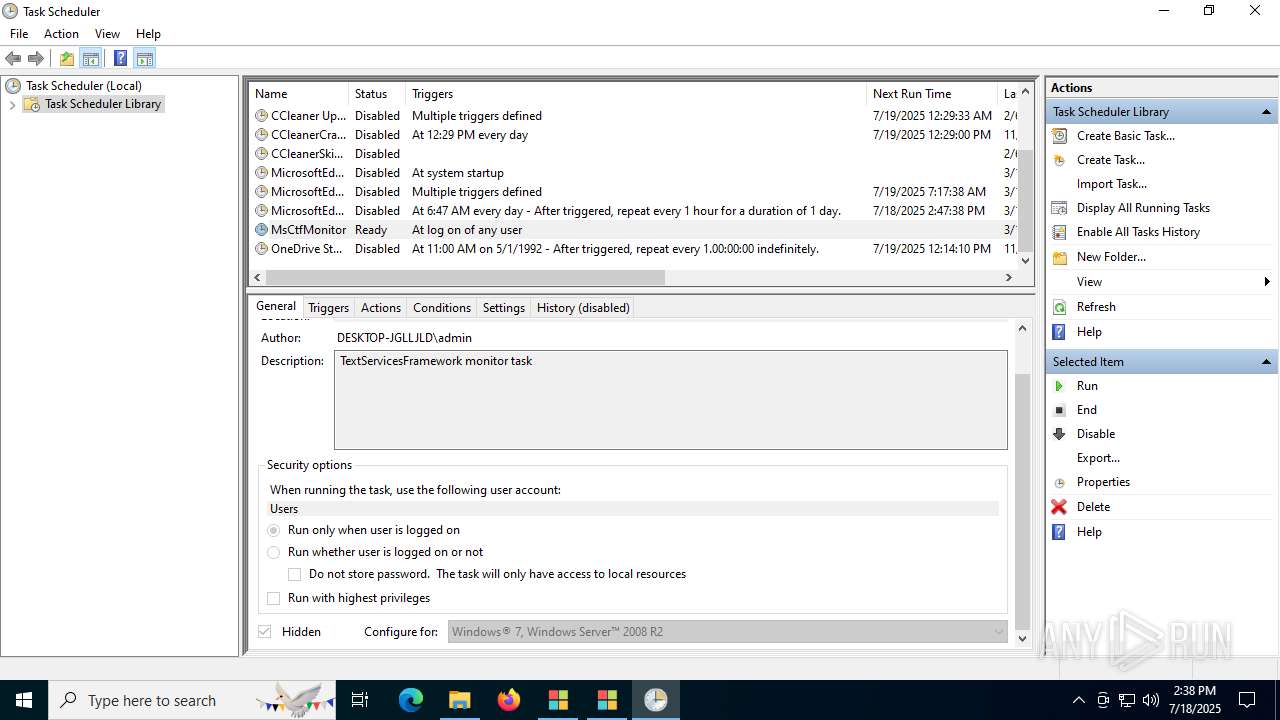Screen dimensions: 1280x720
Task: Open Firefox from taskbar
Action: tap(509, 700)
